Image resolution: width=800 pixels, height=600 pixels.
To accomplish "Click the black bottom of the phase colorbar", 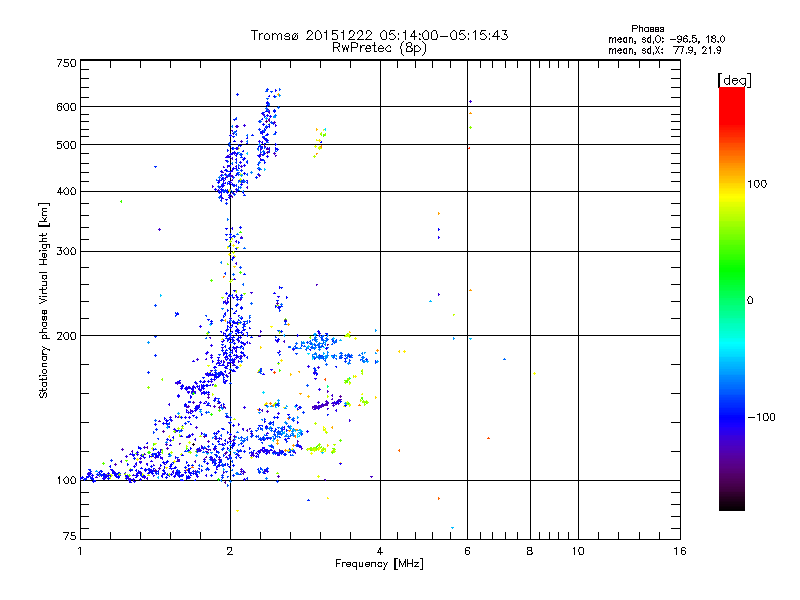I will (732, 505).
